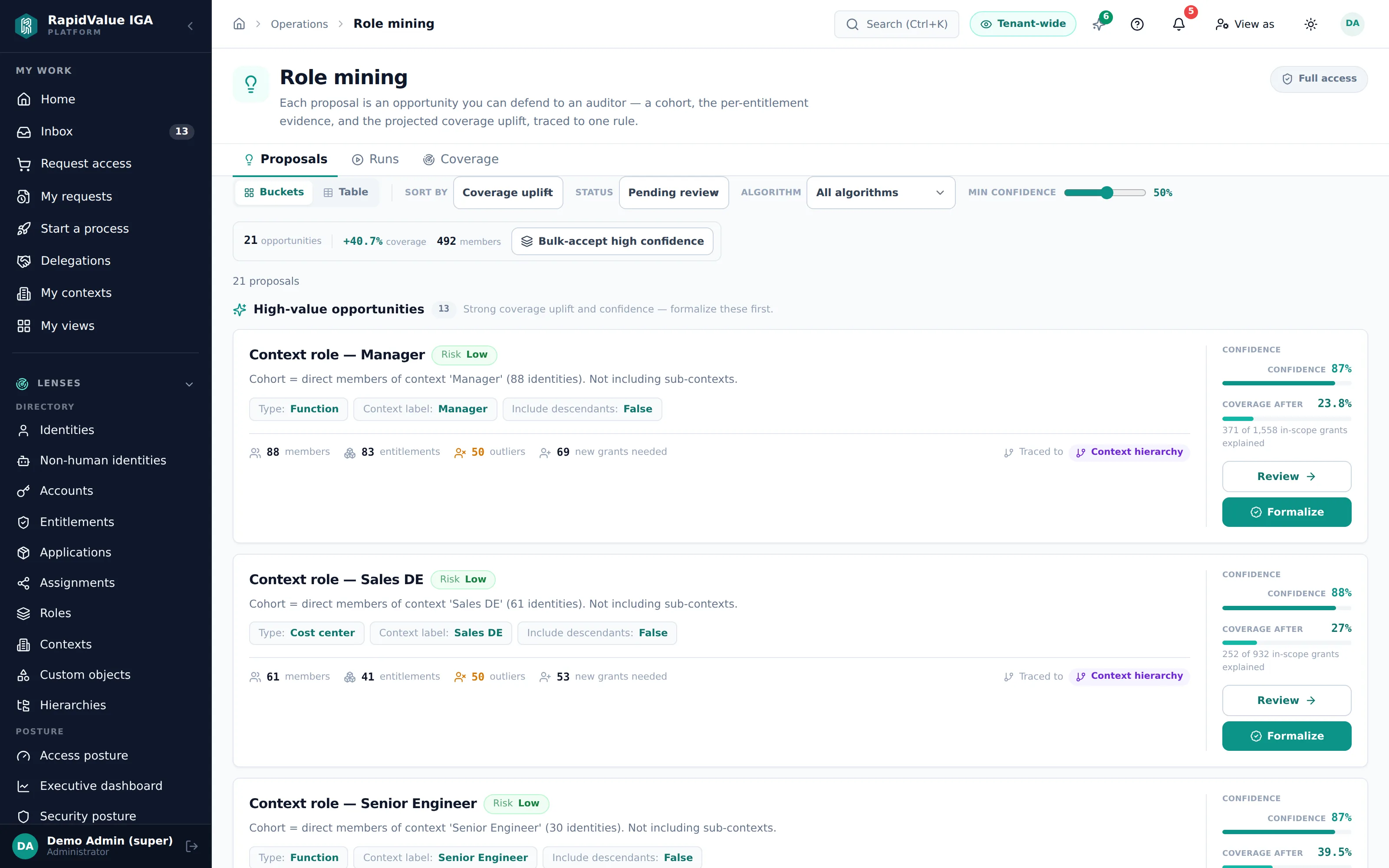This screenshot has width=1389, height=868.
Task: Open Inbox with 13 items
Action: pyautogui.click(x=105, y=132)
